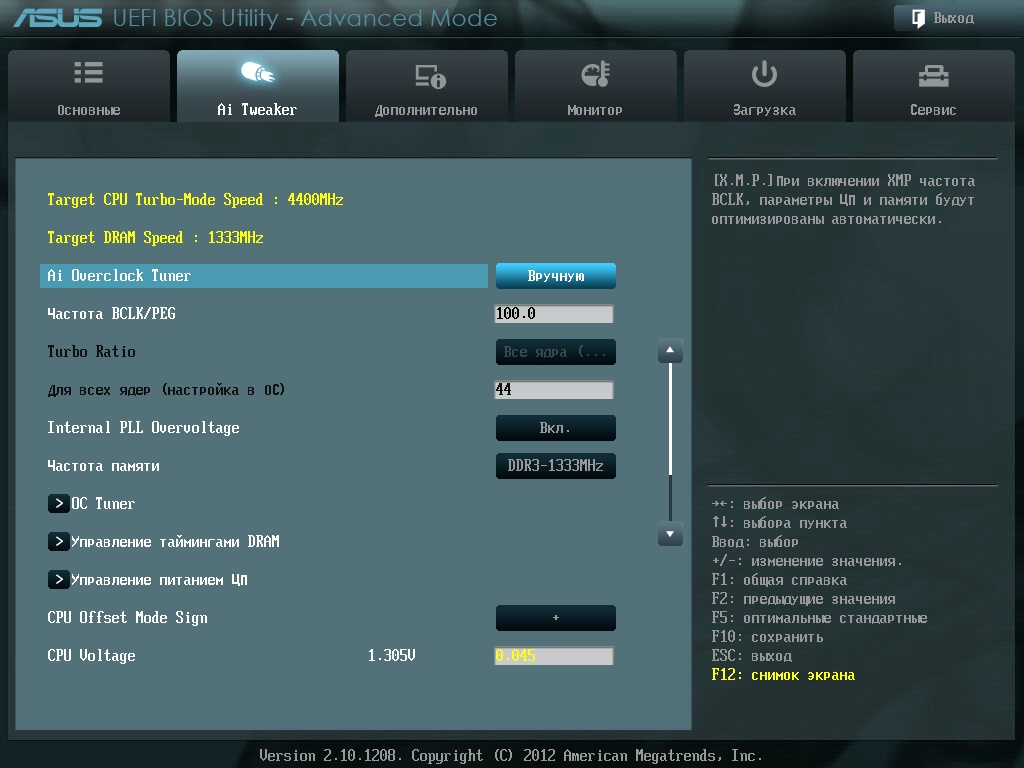Viewport: 1024px width, 768px height.
Task: Click the all-cores ratio field showing 44
Action: (x=554, y=390)
